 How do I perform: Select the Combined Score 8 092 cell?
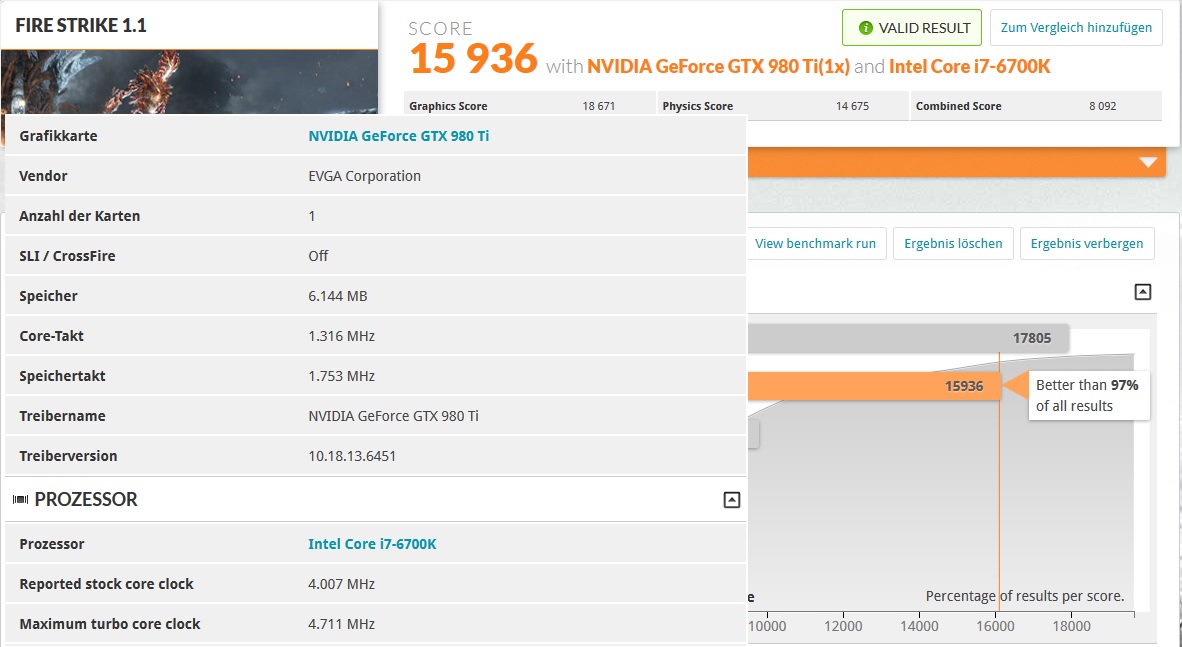pyautogui.click(x=1037, y=106)
